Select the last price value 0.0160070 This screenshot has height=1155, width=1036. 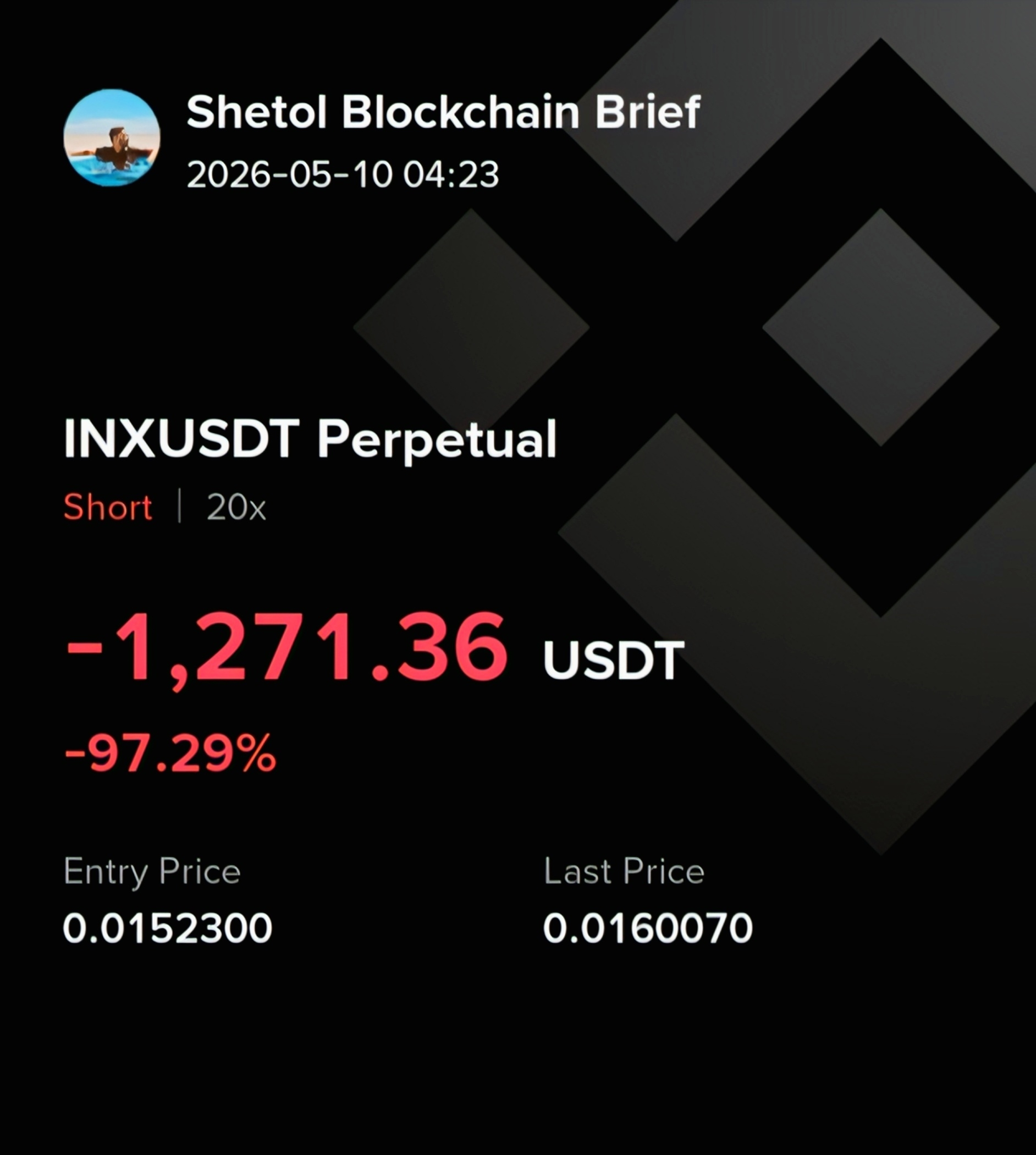(x=648, y=928)
